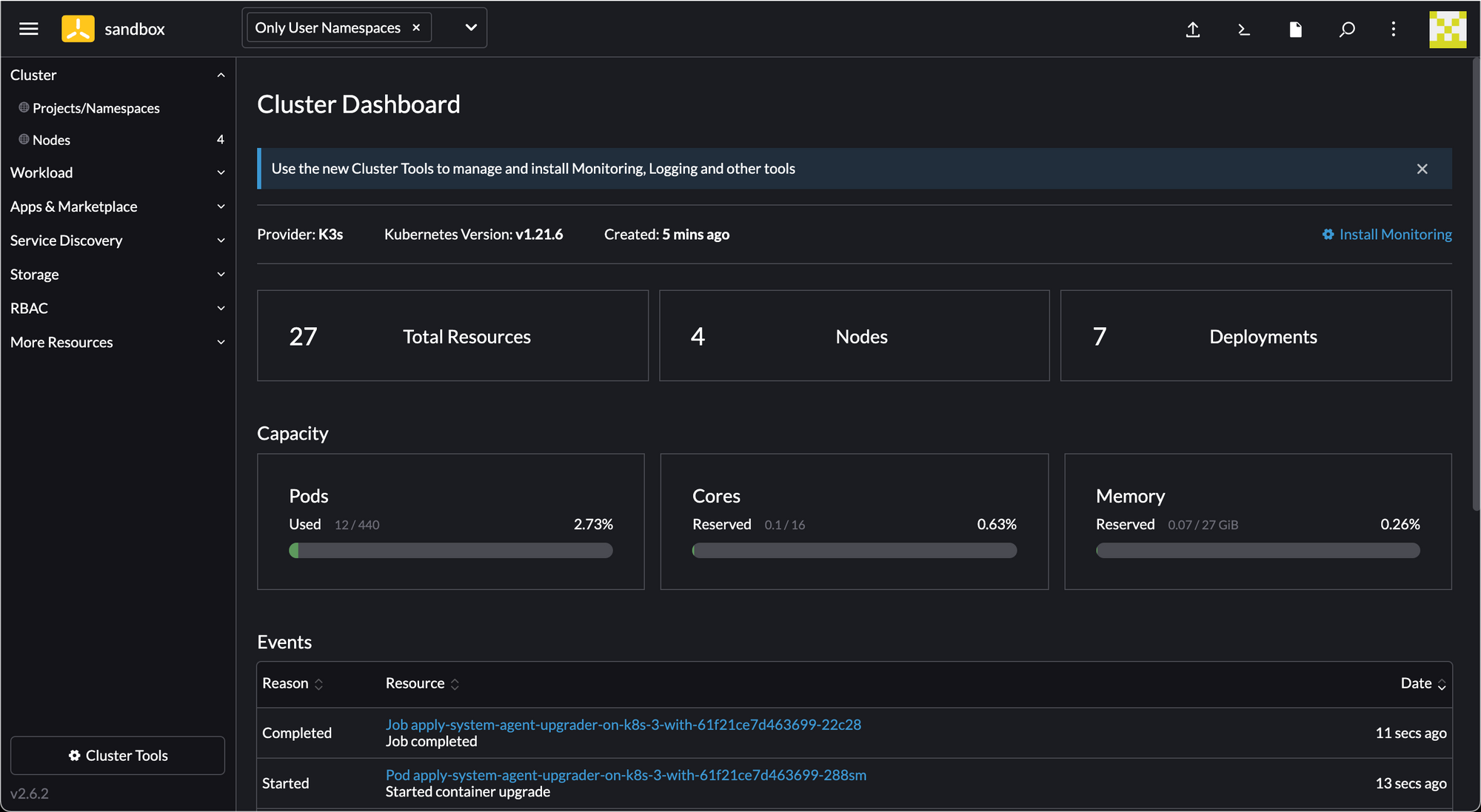Viewport: 1481px width, 812px height.
Task: Open the kubectl shell icon
Action: [x=1244, y=30]
